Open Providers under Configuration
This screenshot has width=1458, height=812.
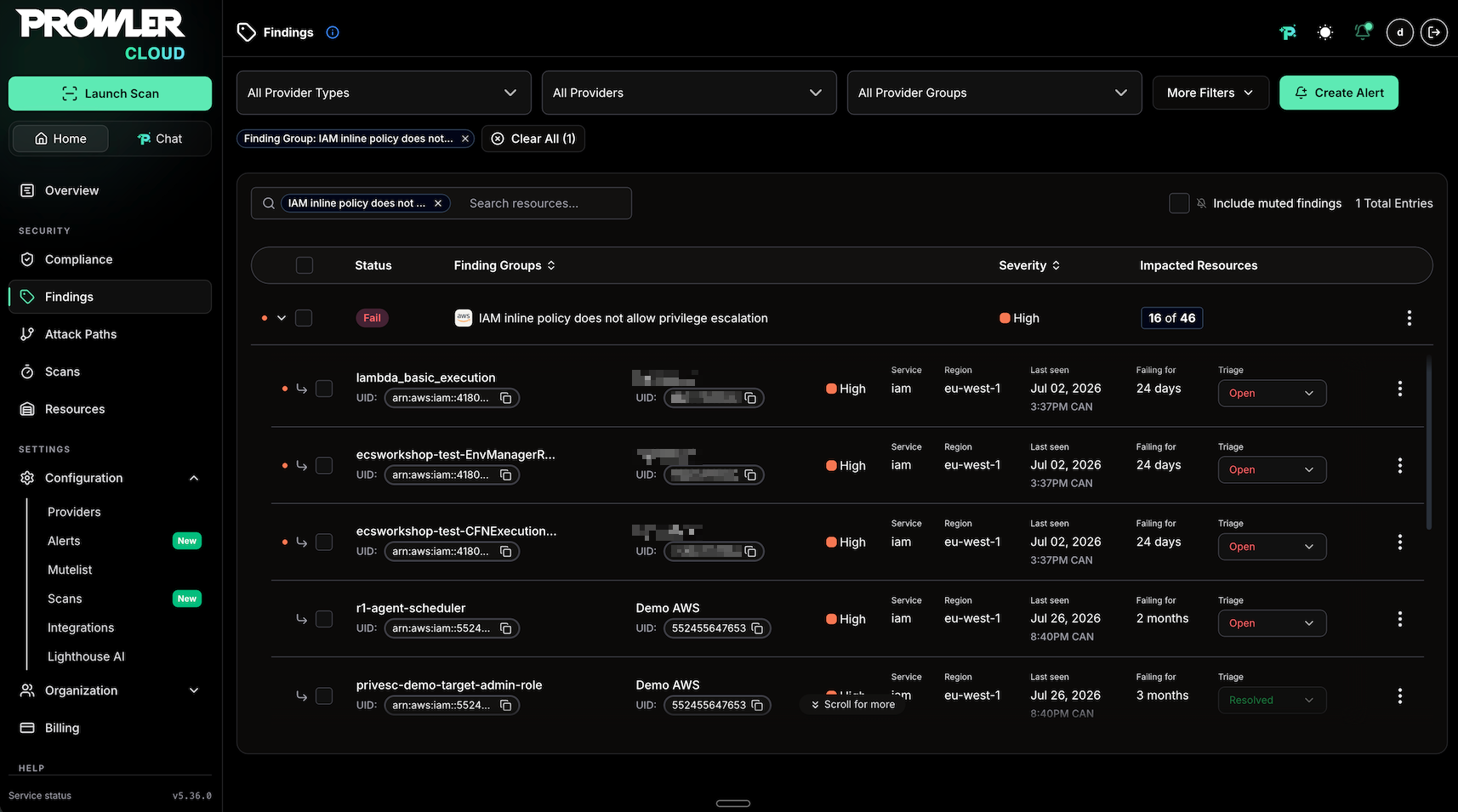pos(74,512)
